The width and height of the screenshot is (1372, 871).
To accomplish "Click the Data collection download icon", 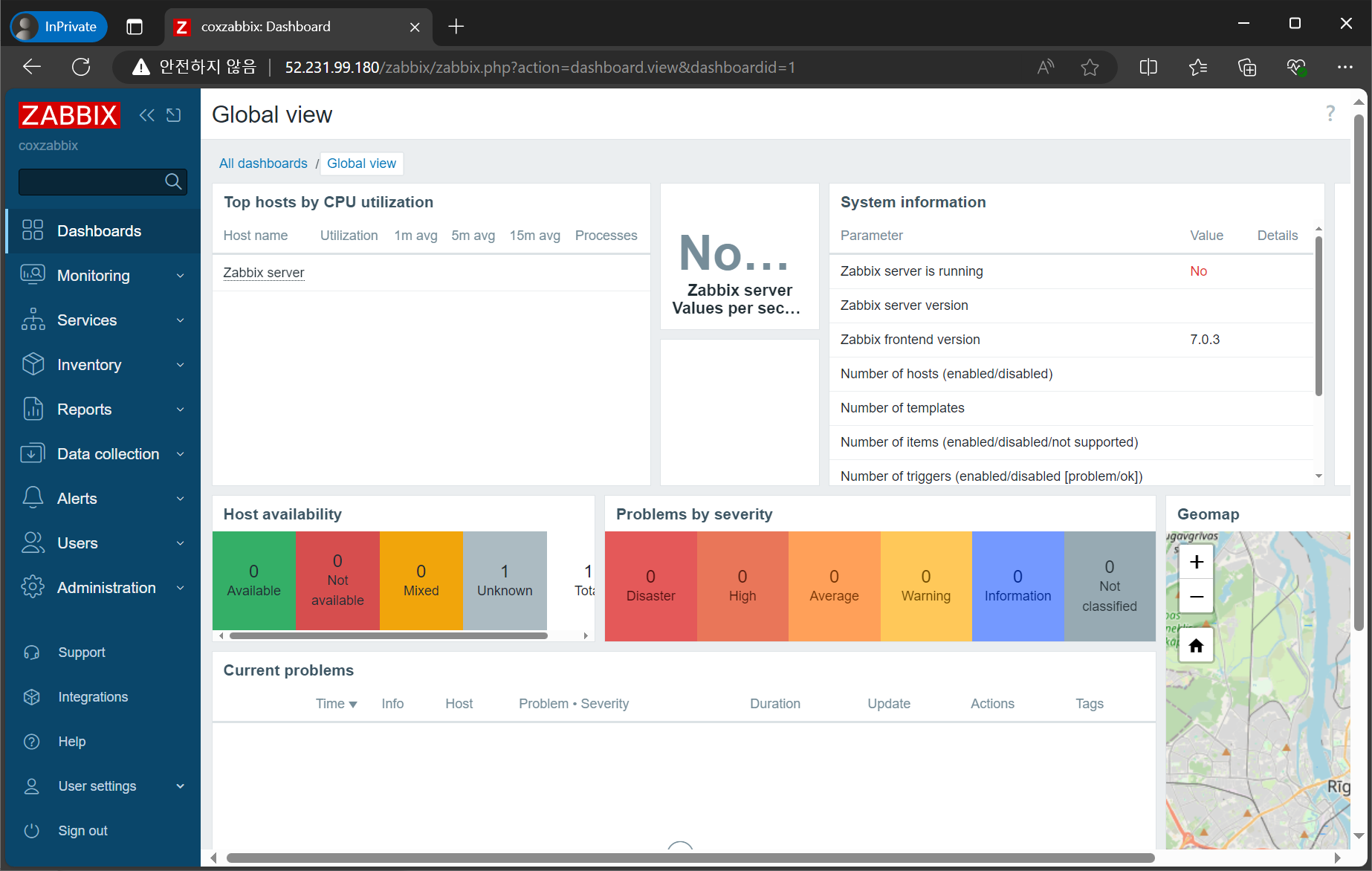I will (33, 453).
